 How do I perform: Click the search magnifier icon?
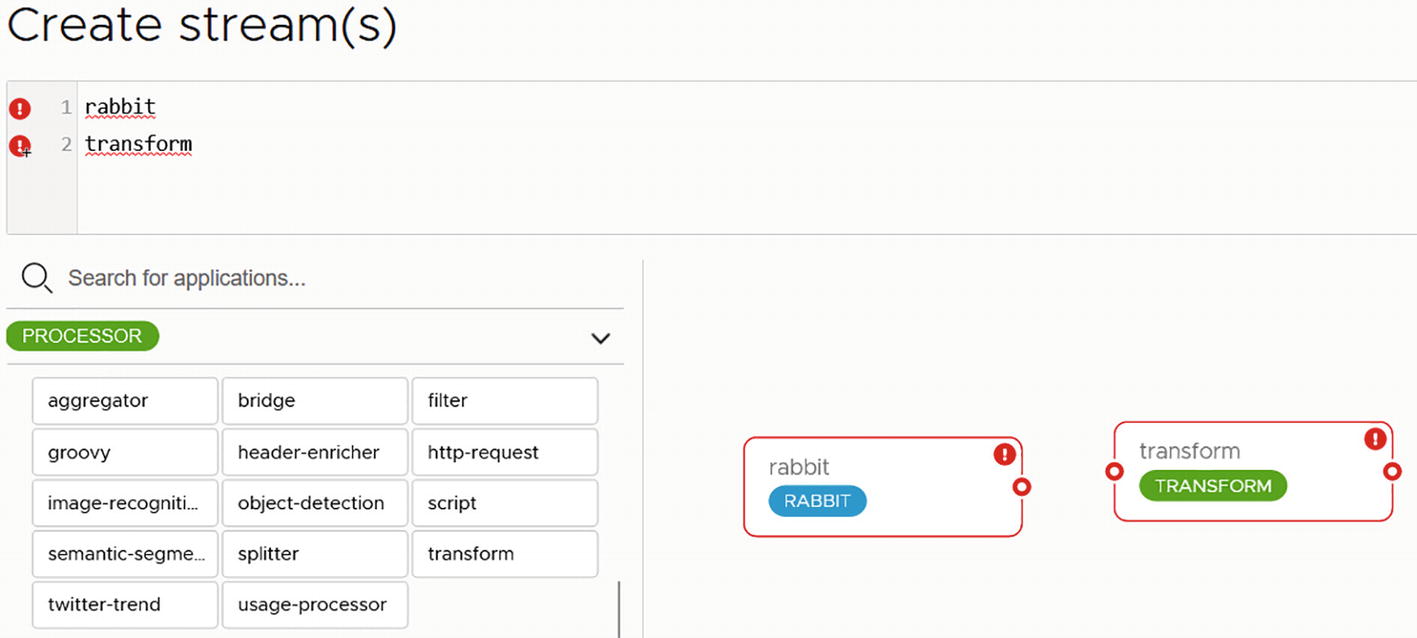click(x=36, y=278)
